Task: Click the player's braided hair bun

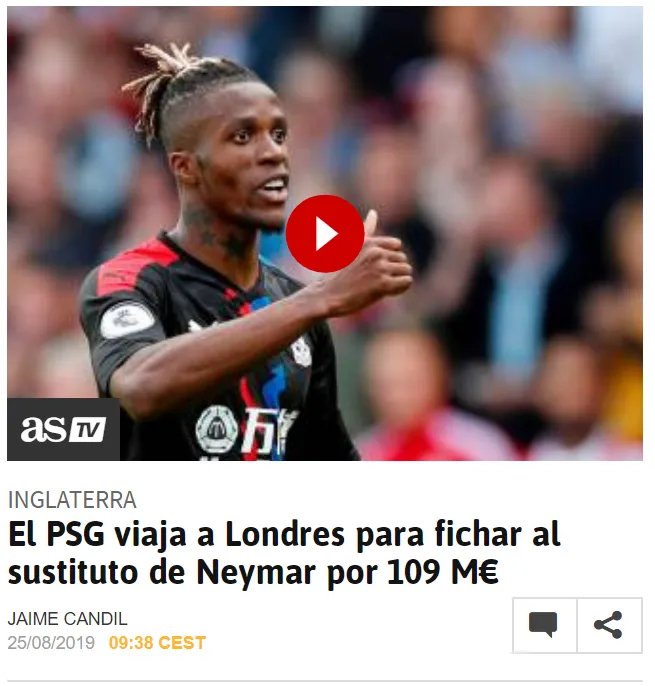Action: (166, 77)
